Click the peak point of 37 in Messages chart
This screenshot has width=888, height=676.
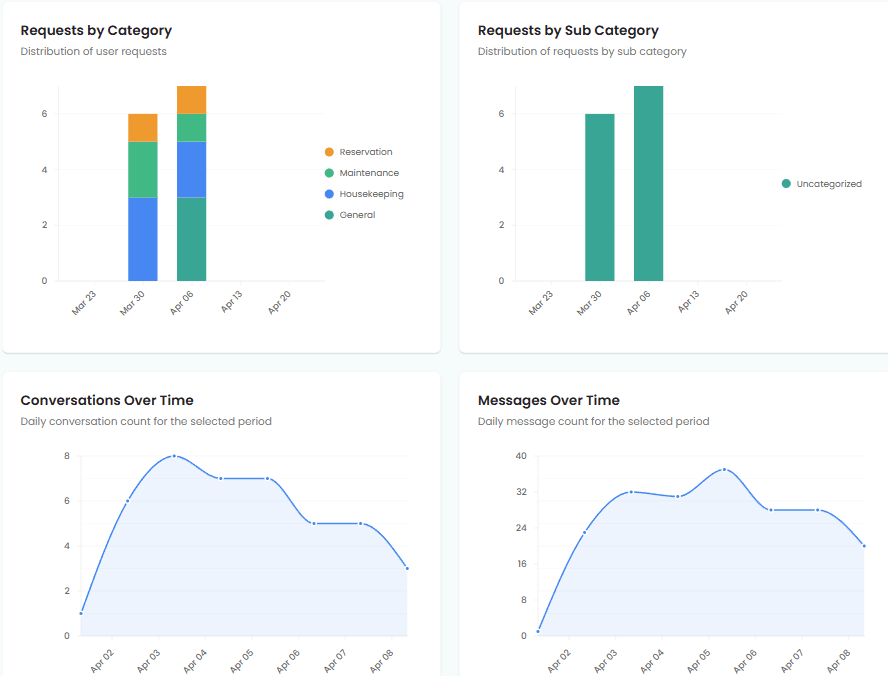724,469
